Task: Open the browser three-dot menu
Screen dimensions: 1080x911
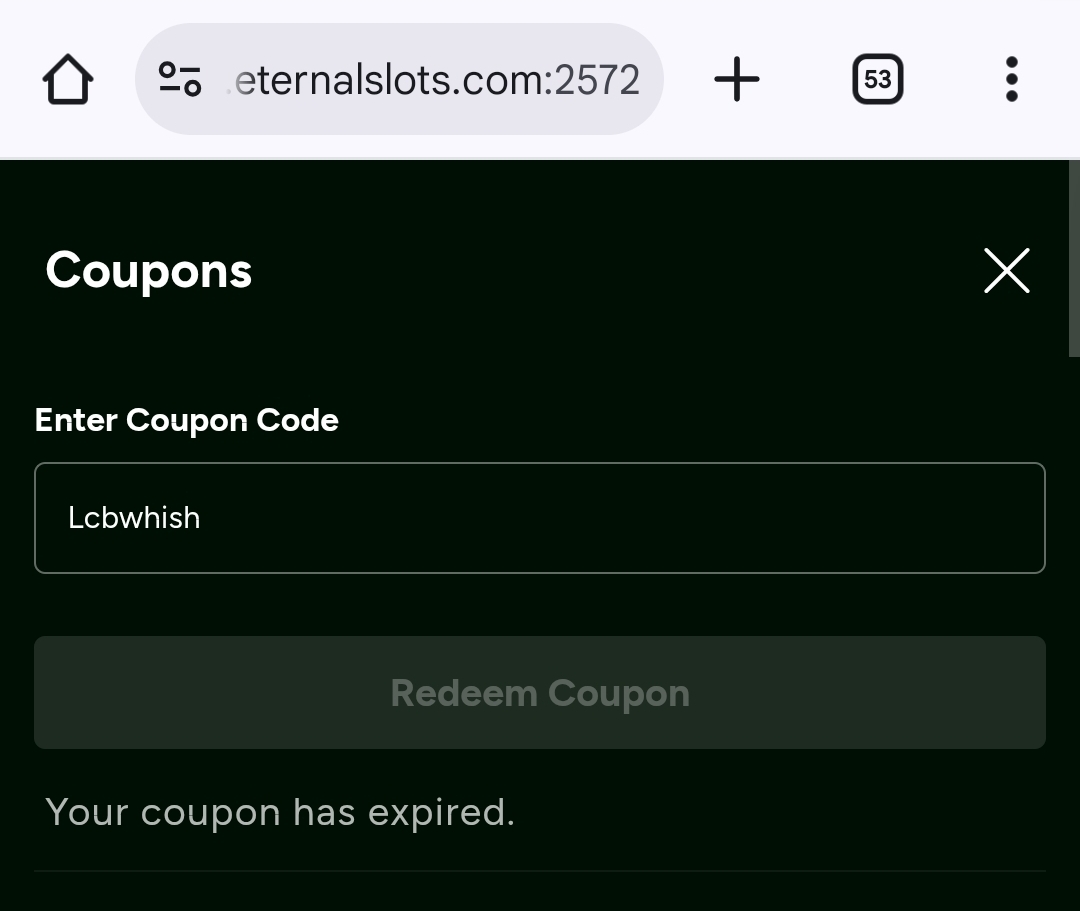Action: pos(1011,79)
